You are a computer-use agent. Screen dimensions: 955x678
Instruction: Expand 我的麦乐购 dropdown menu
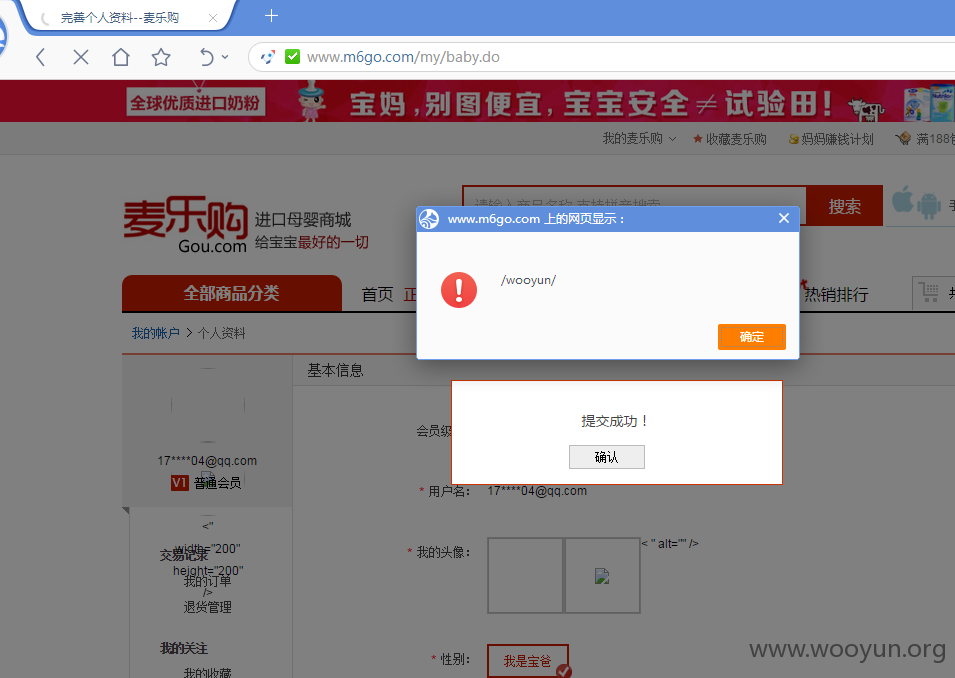click(639, 139)
